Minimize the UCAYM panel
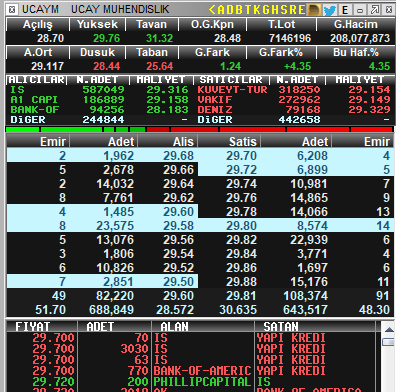 click(360, 10)
